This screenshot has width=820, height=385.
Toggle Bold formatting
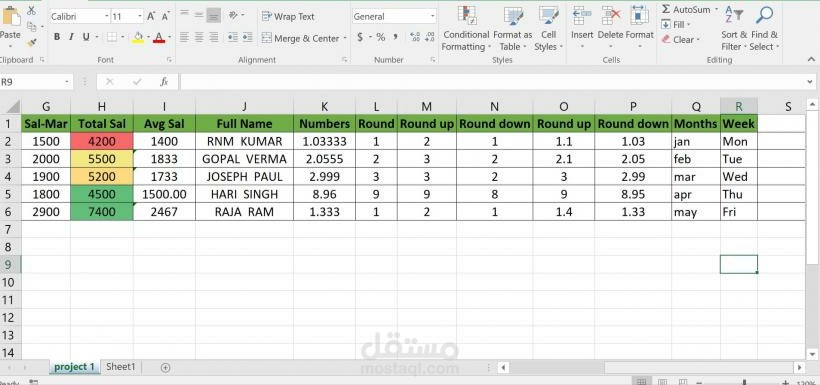[56, 37]
